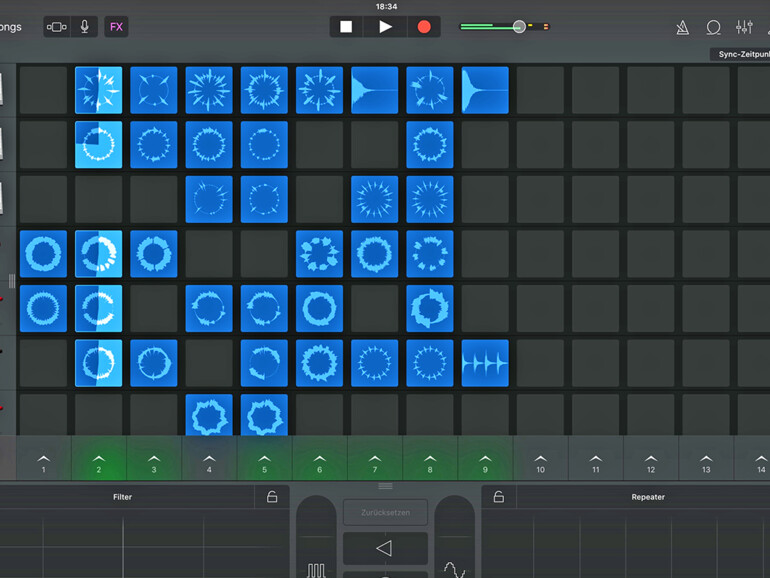Image resolution: width=770 pixels, height=578 pixels.
Task: Trigger column 4 with its arrow
Action: tap(209, 463)
